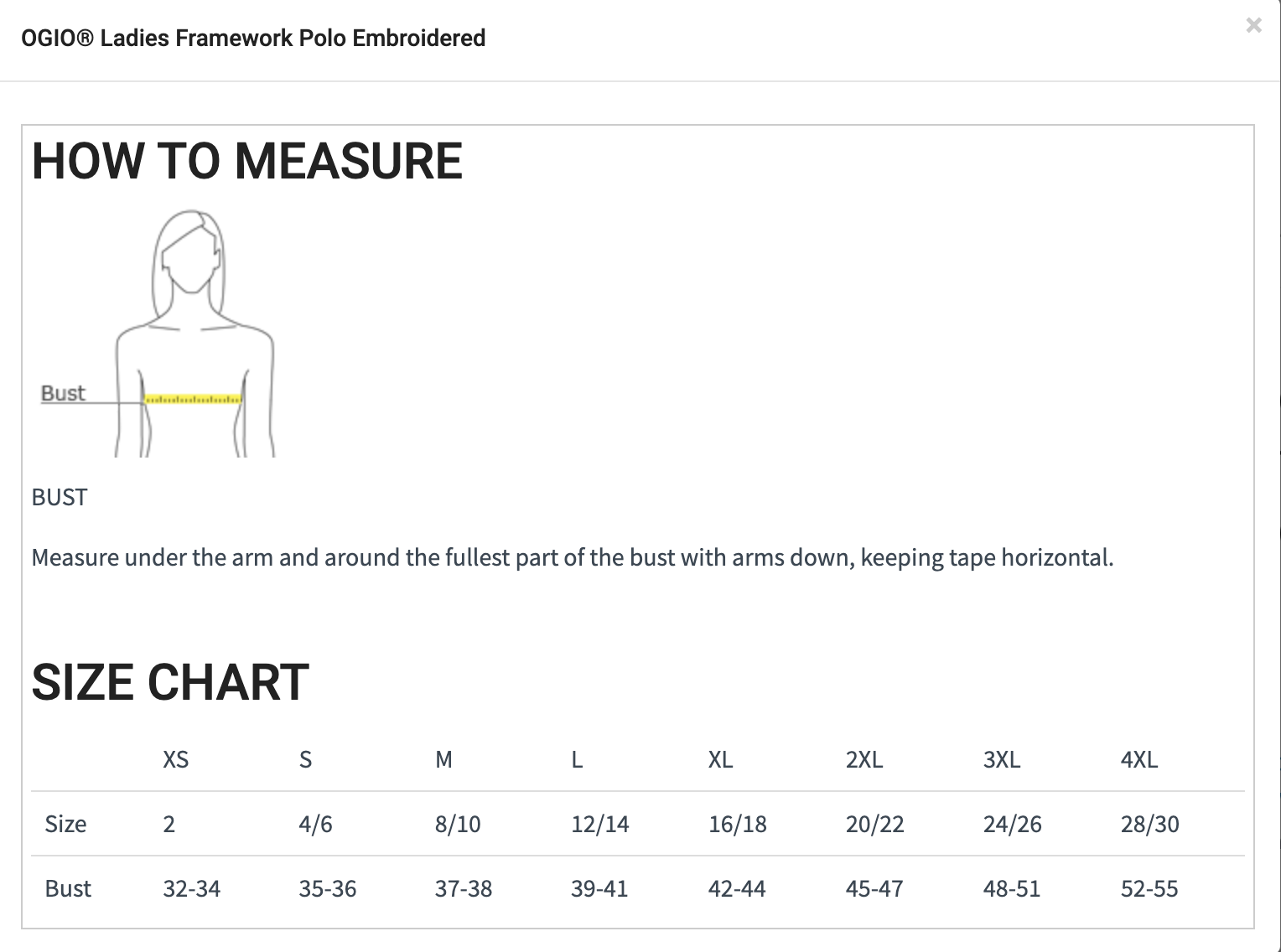1281x952 pixels.
Task: Click the 35-36 bust measurement cell
Action: 327,888
